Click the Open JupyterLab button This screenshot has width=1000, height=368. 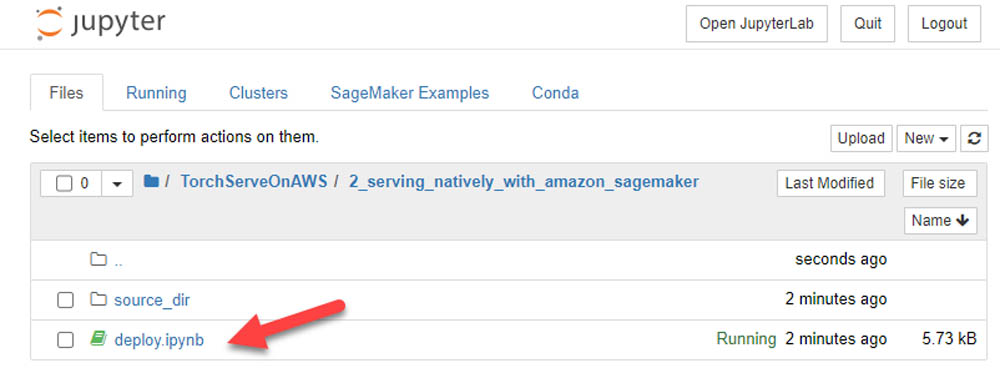[x=756, y=24]
